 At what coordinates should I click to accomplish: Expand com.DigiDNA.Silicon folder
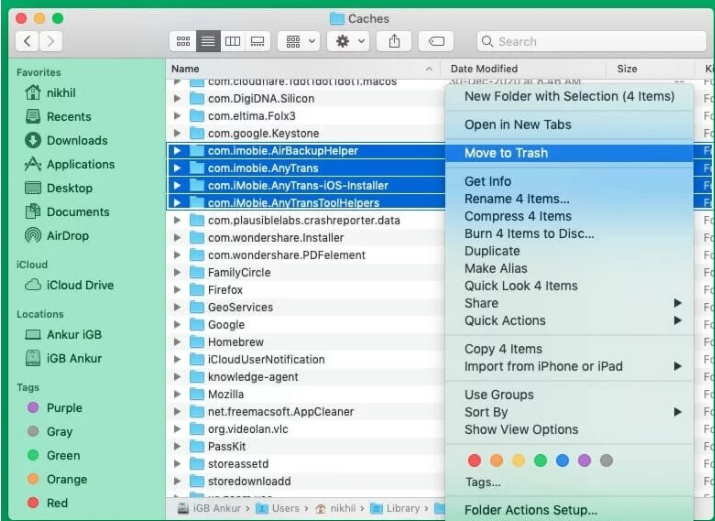pos(177,98)
